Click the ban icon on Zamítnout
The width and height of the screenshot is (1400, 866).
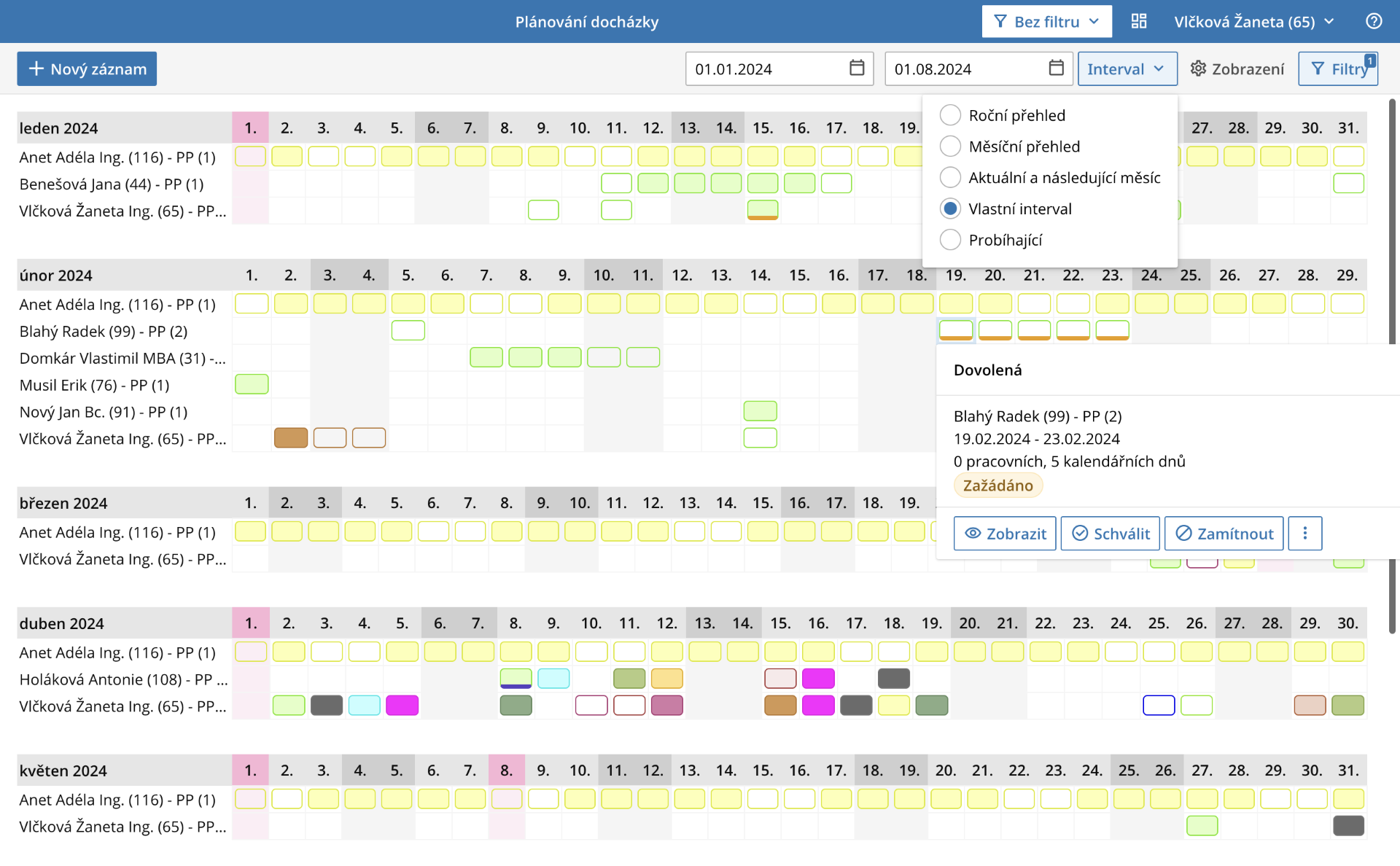pyautogui.click(x=1184, y=534)
